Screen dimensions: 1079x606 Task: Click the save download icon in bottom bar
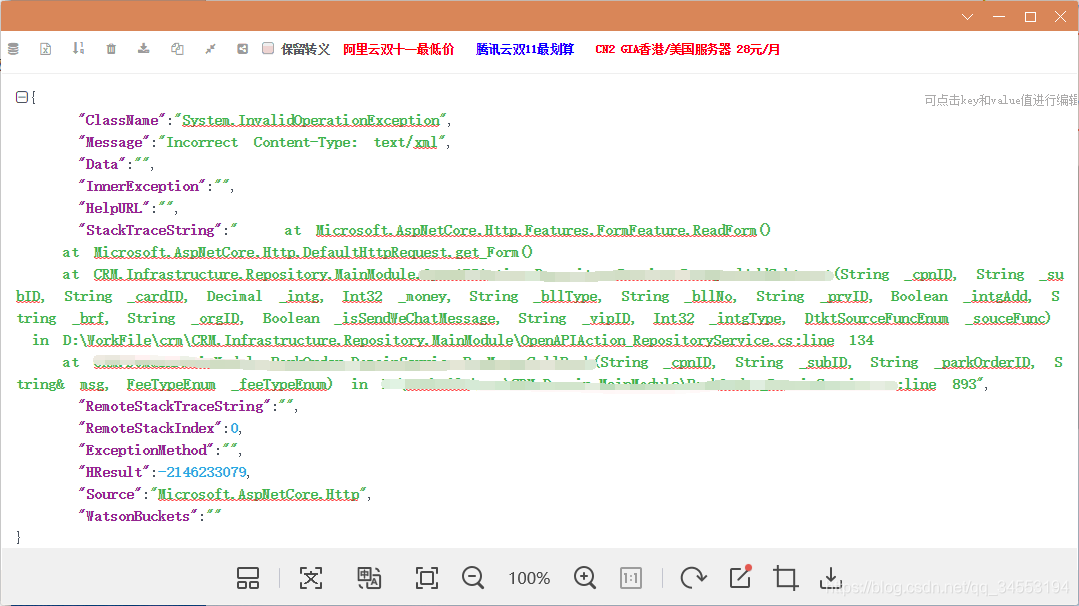coord(831,578)
